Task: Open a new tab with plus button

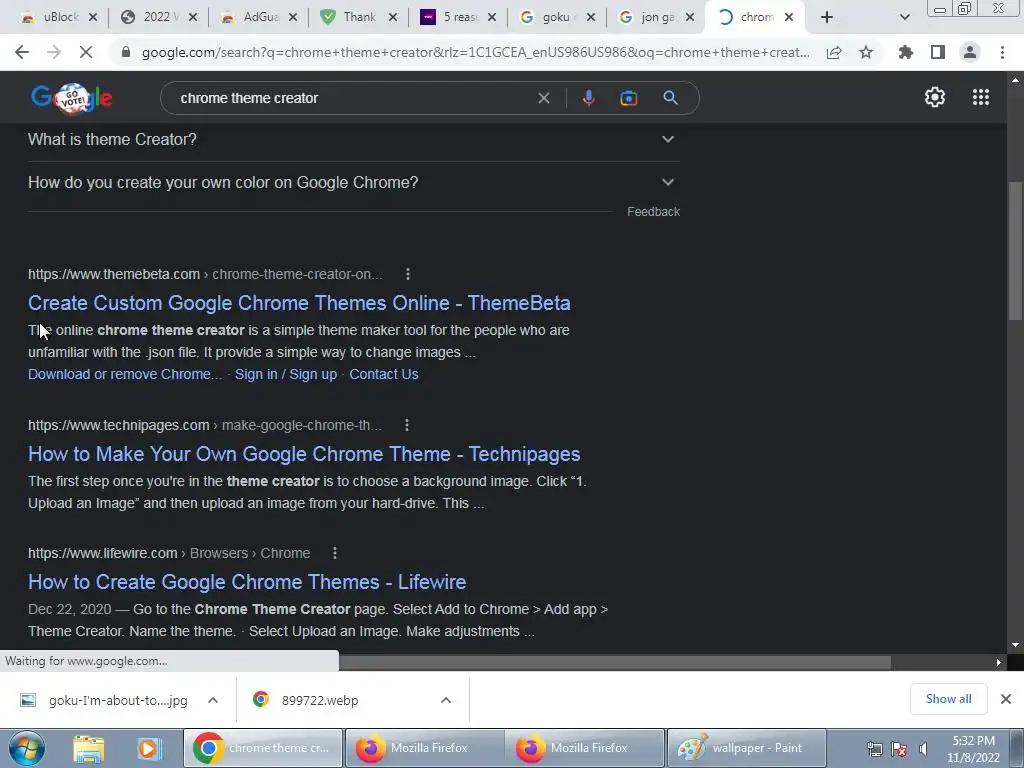Action: 827,18
